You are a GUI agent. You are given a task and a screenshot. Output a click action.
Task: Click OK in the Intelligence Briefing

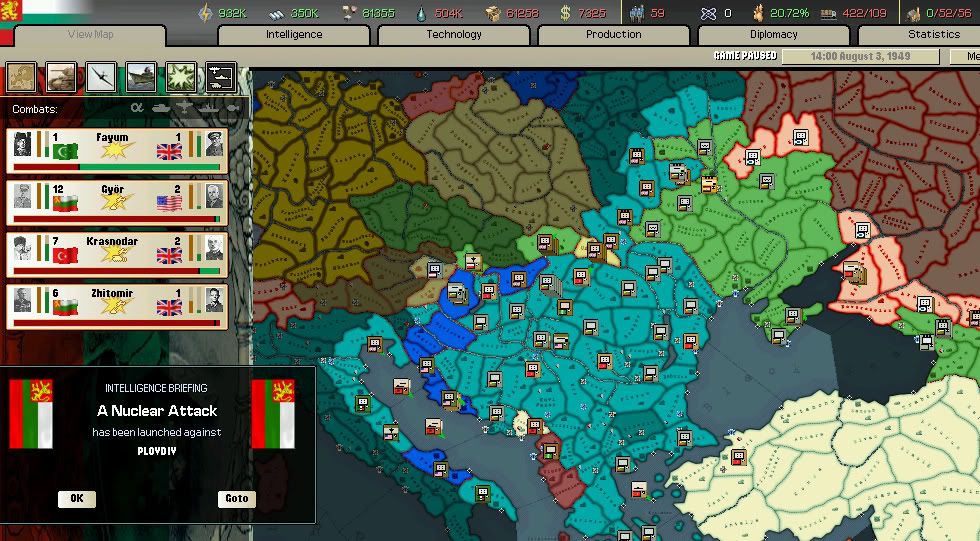pos(77,499)
